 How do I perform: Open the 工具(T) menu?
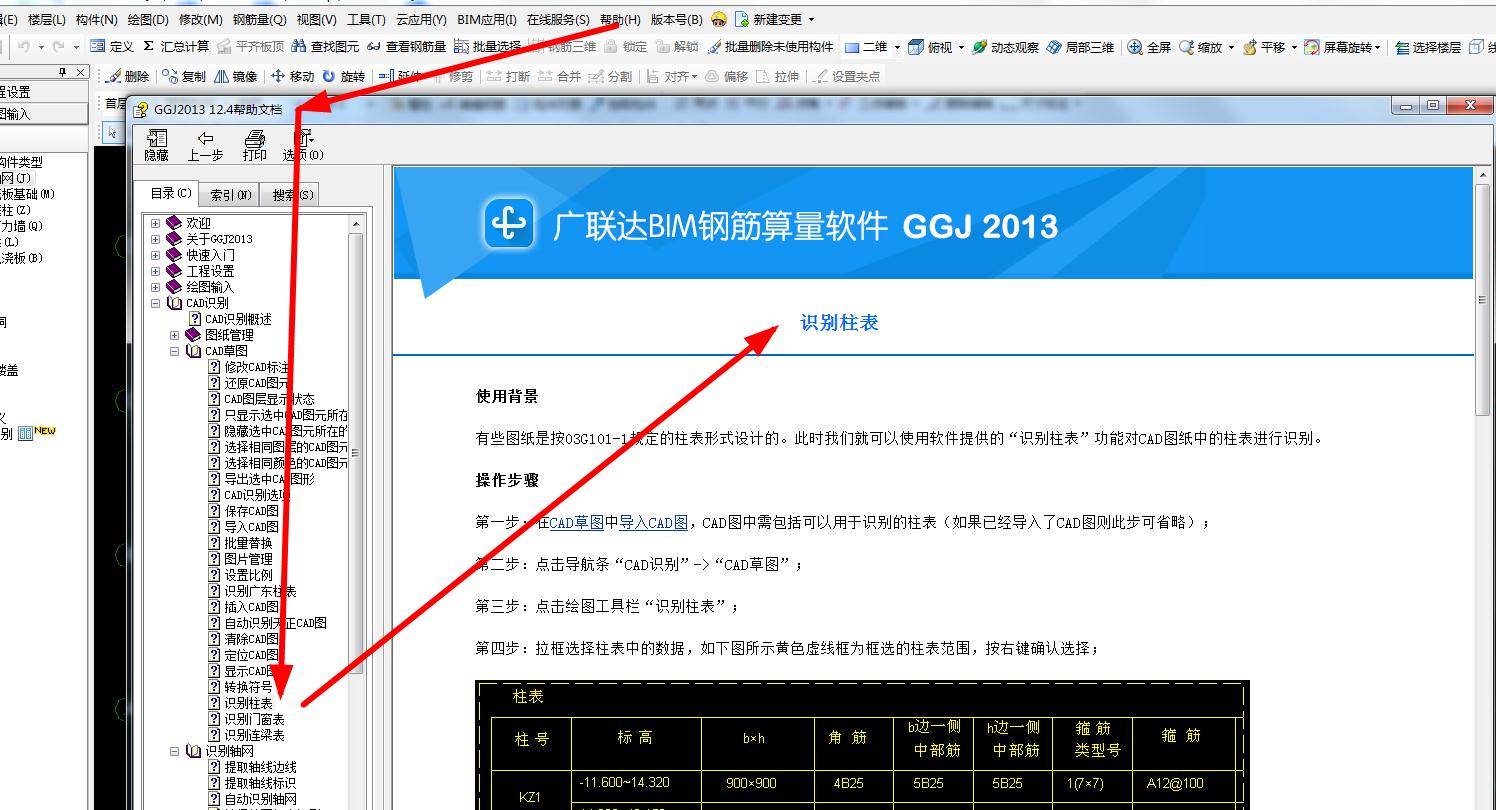coord(366,19)
